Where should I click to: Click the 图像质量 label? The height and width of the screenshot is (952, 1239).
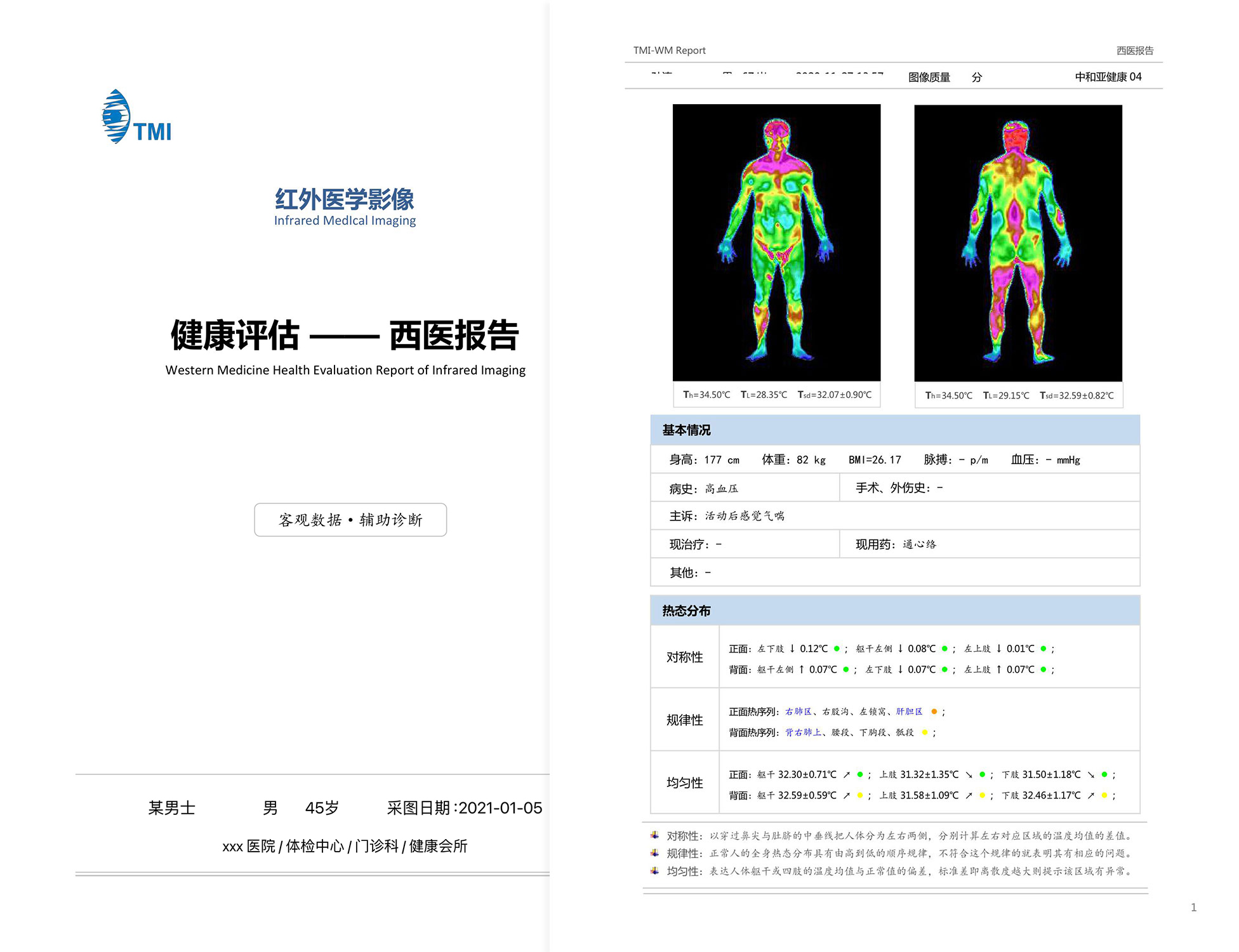click(929, 77)
